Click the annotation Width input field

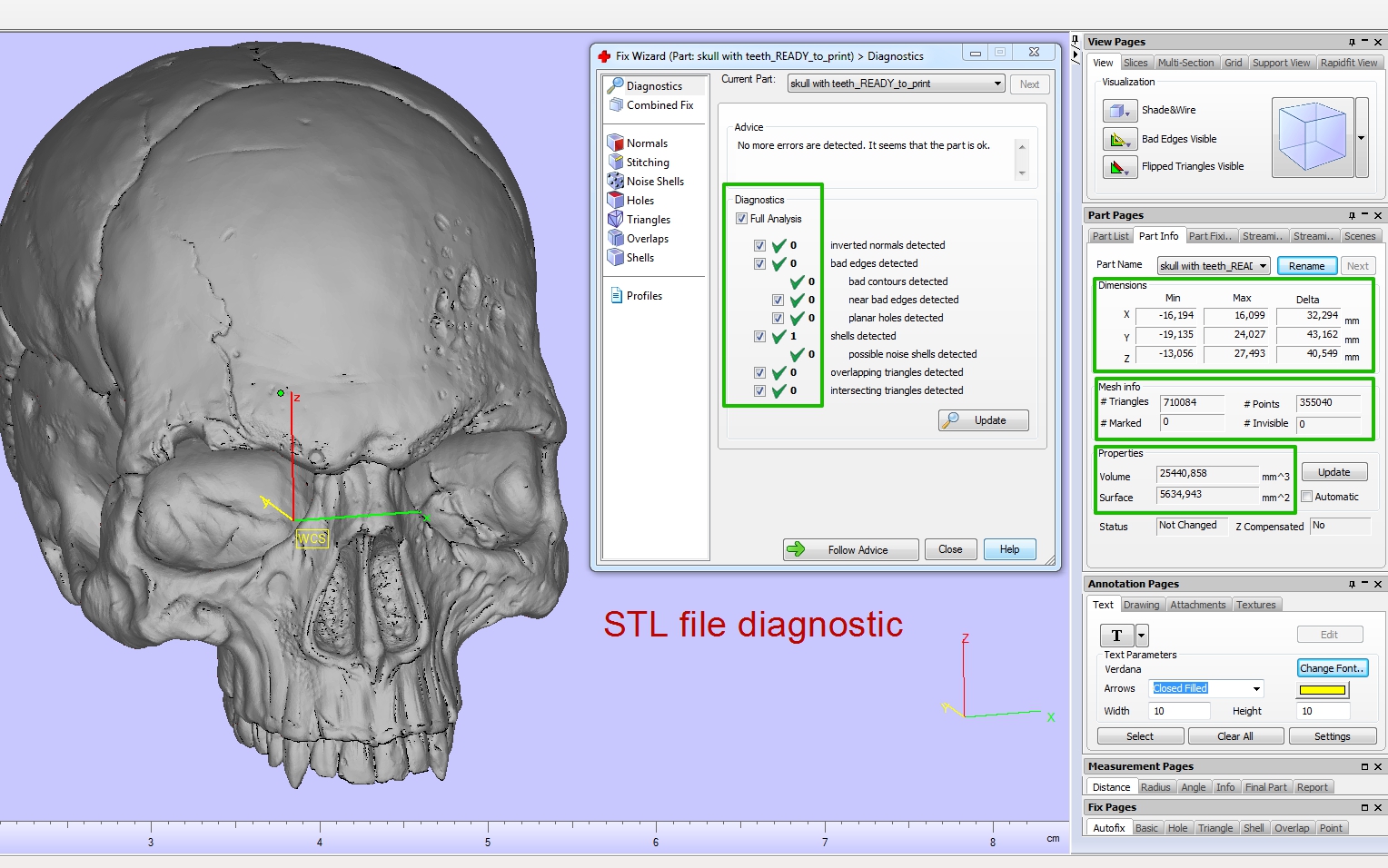(x=1179, y=711)
